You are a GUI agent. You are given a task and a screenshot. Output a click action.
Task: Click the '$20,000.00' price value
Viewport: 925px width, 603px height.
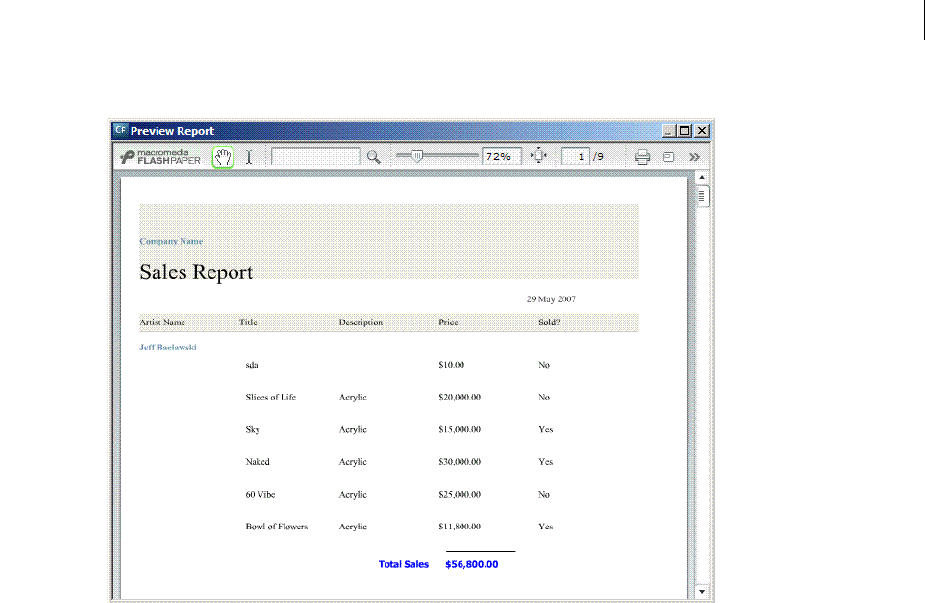pos(460,397)
